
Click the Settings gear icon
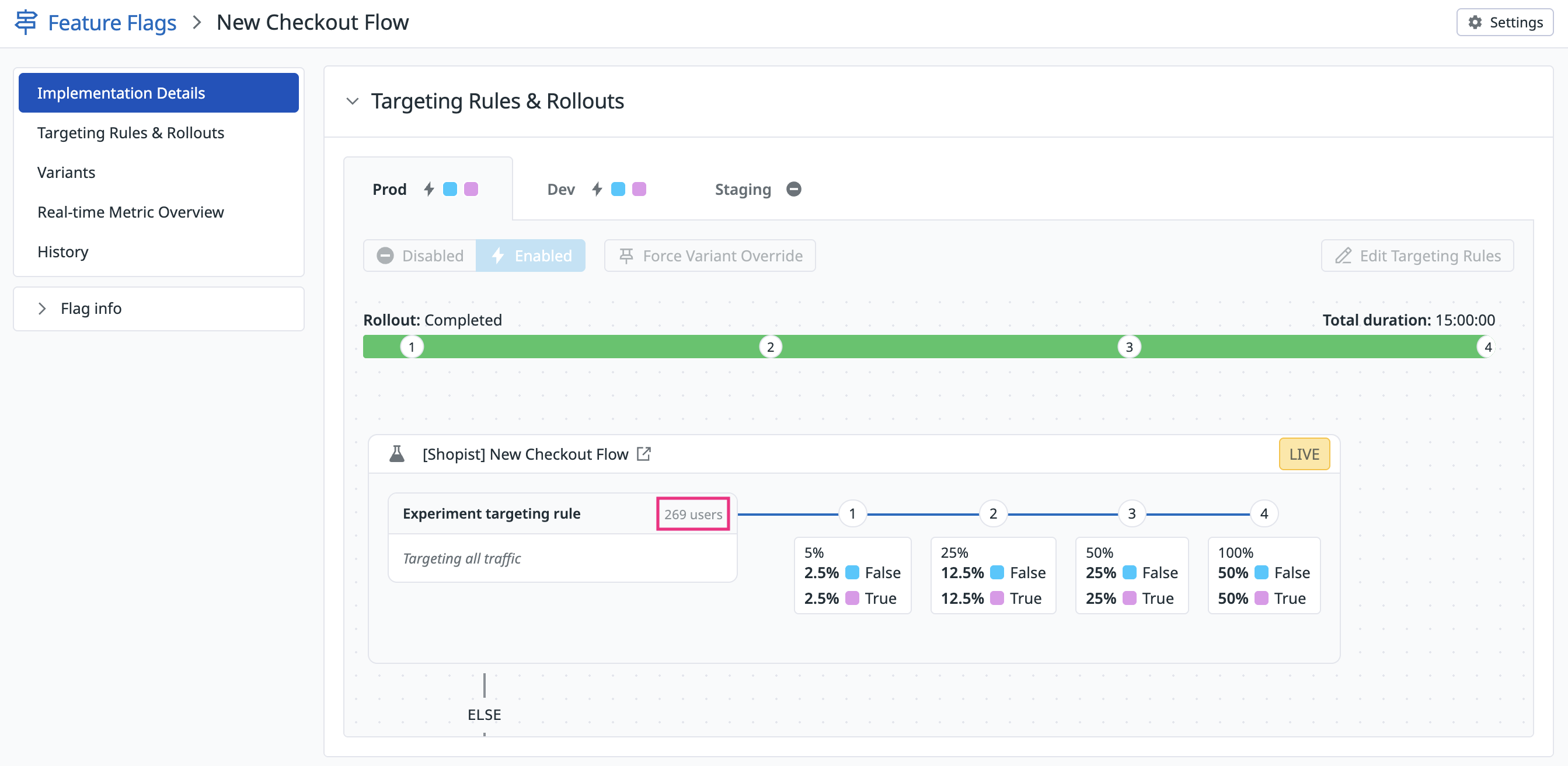[1475, 23]
